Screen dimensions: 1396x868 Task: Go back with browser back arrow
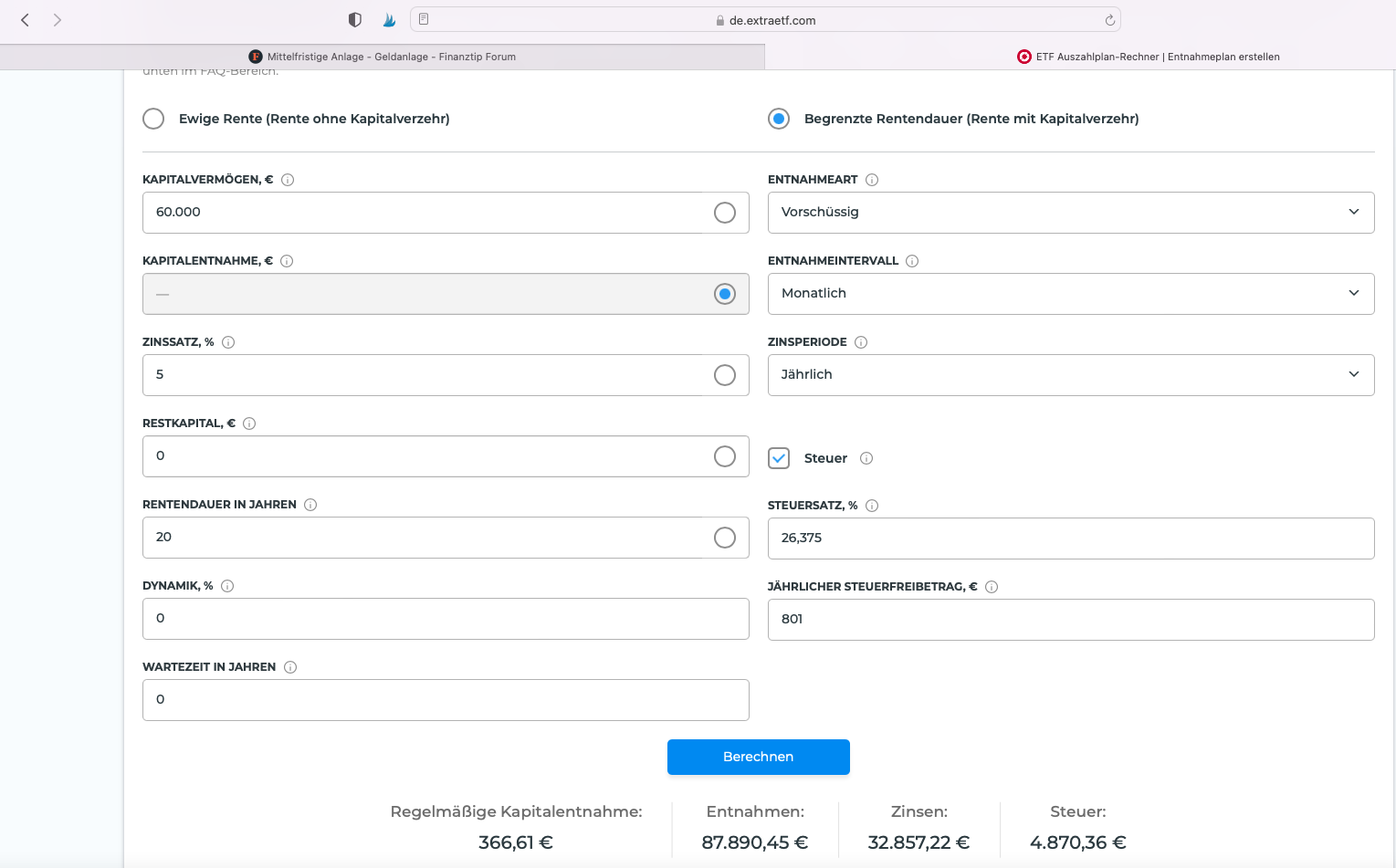tap(26, 20)
